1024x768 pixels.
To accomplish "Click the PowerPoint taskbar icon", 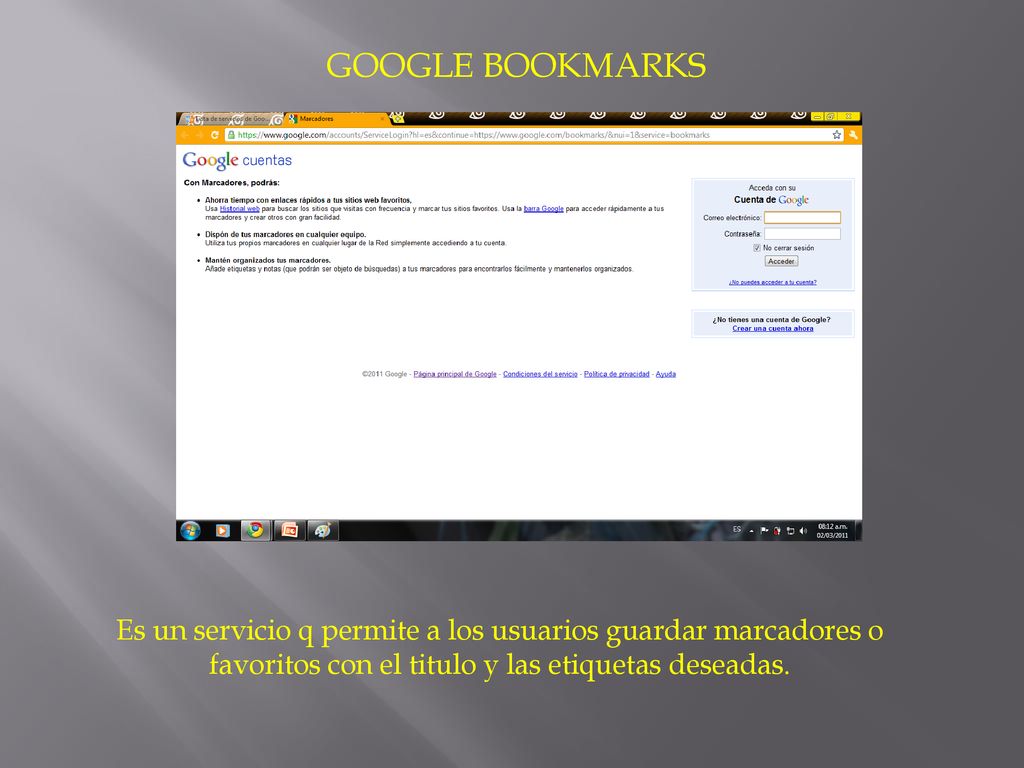I will (x=289, y=530).
